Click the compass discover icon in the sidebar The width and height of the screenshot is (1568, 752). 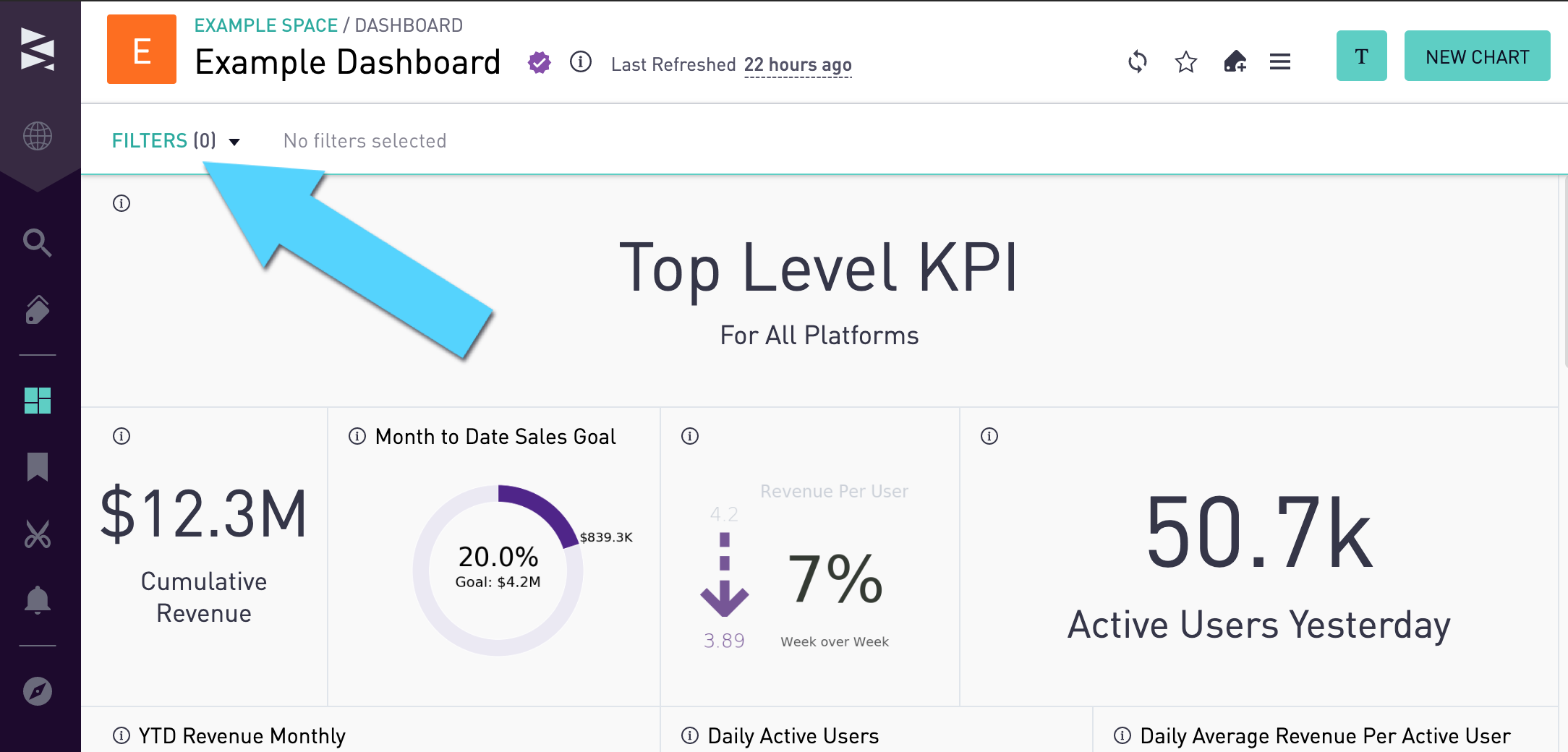pyautogui.click(x=38, y=691)
